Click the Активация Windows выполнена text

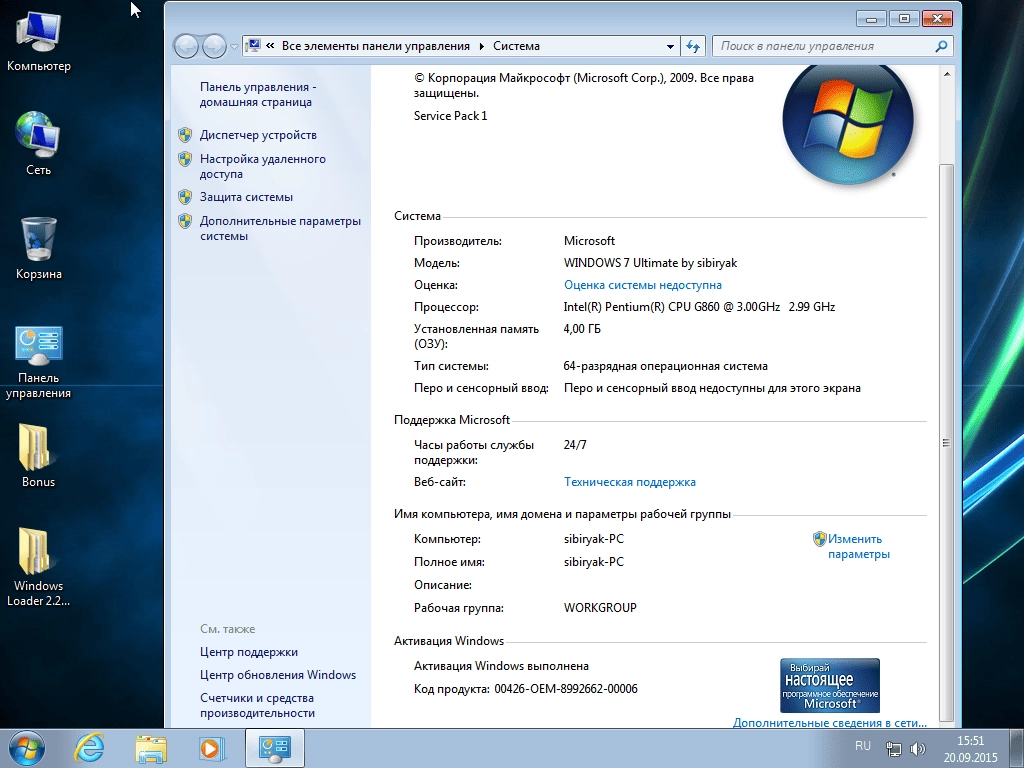click(x=502, y=665)
